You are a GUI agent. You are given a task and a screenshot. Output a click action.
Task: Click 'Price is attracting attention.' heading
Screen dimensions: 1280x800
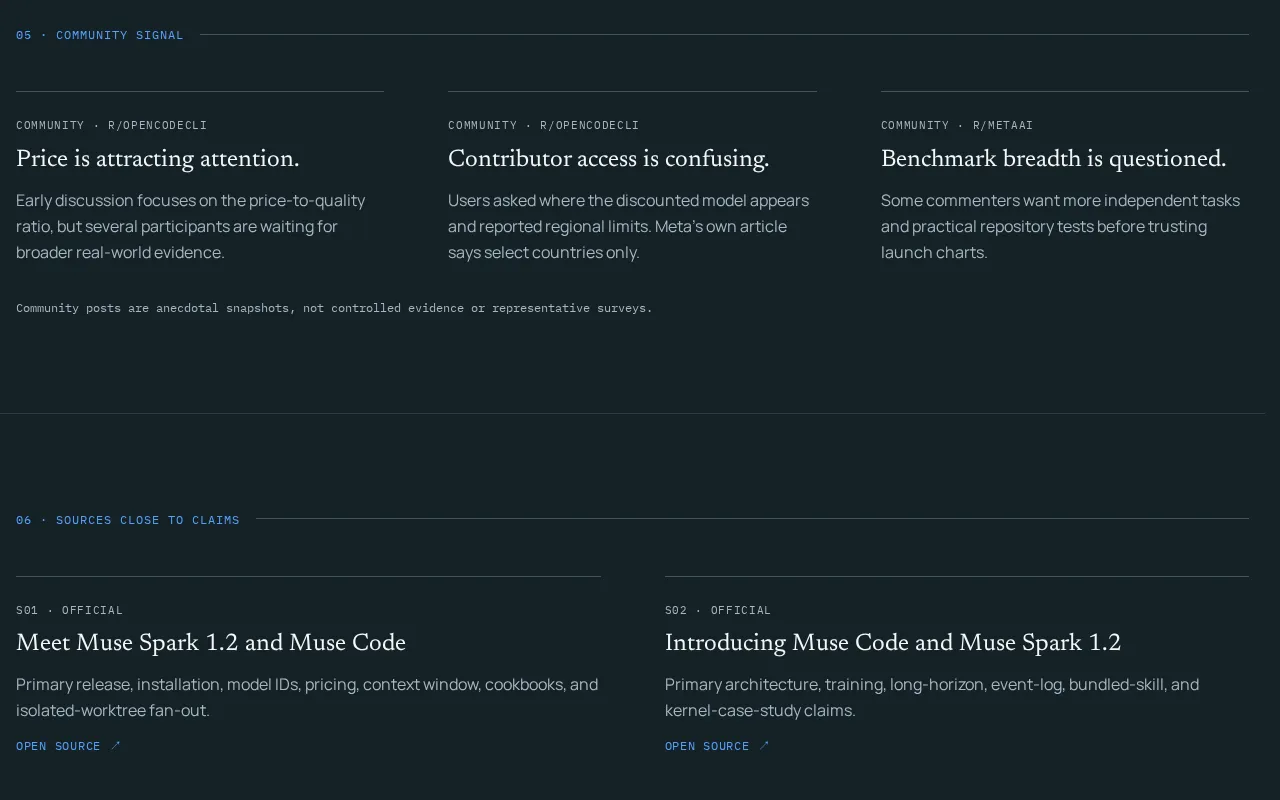point(158,158)
